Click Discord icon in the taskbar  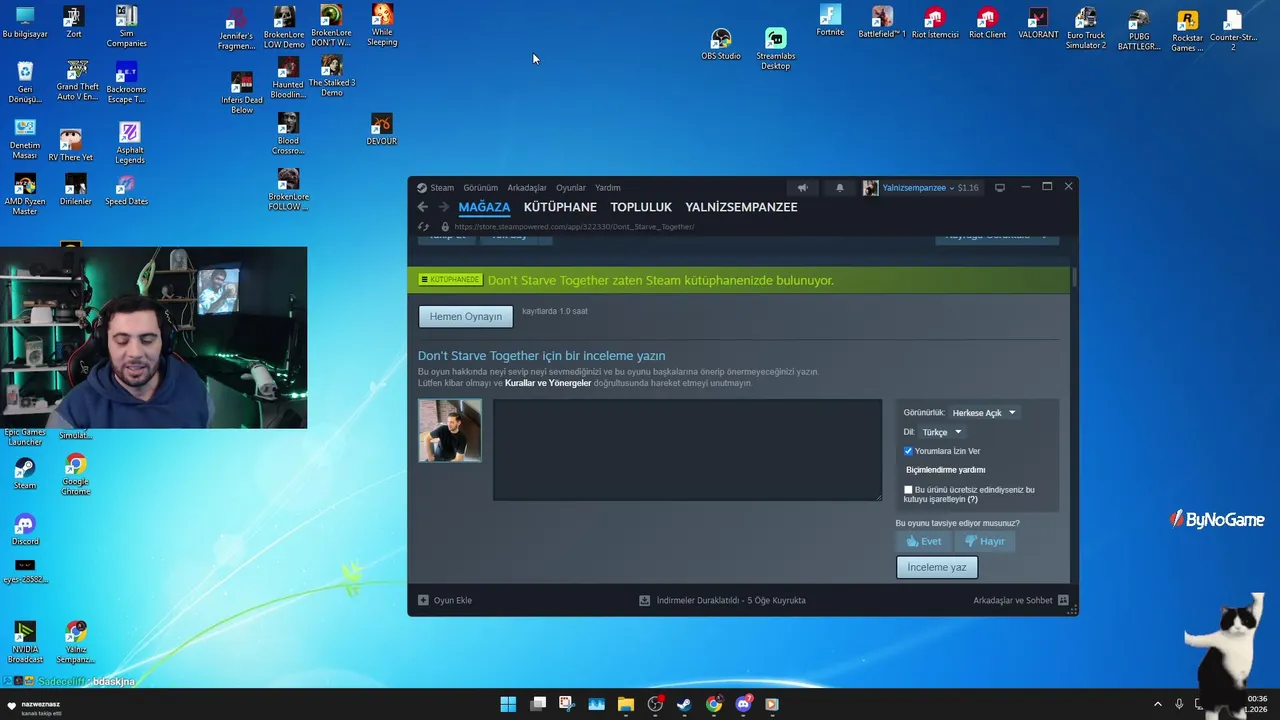point(743,704)
